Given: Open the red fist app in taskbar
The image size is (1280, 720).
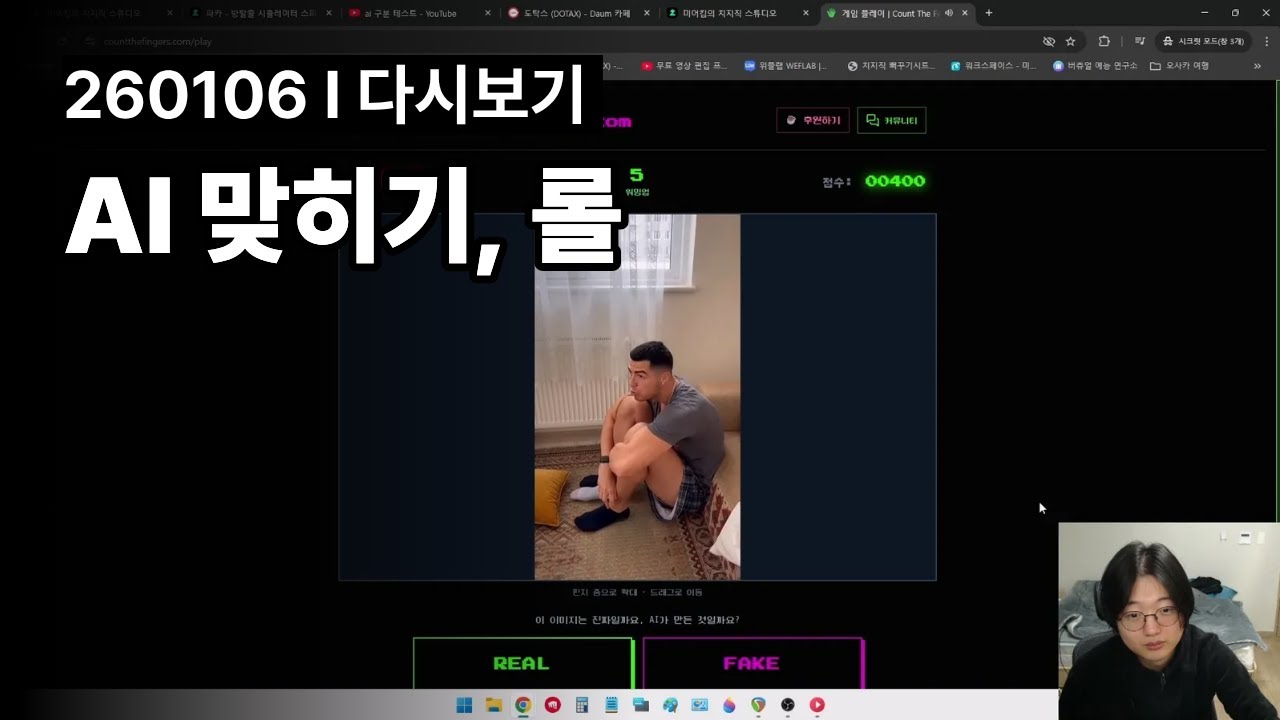Looking at the screenshot, I should (x=552, y=705).
